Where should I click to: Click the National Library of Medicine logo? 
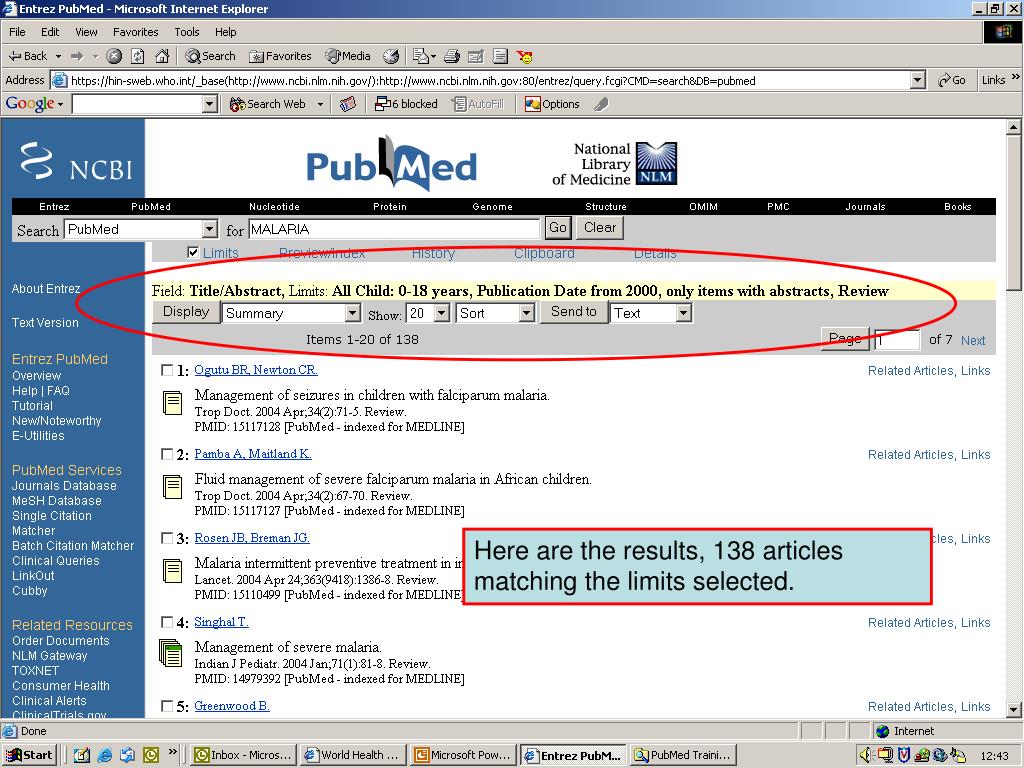click(x=615, y=164)
